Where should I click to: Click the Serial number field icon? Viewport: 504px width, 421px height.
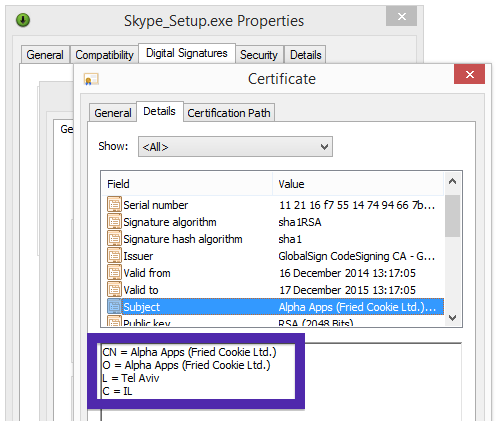(114, 204)
